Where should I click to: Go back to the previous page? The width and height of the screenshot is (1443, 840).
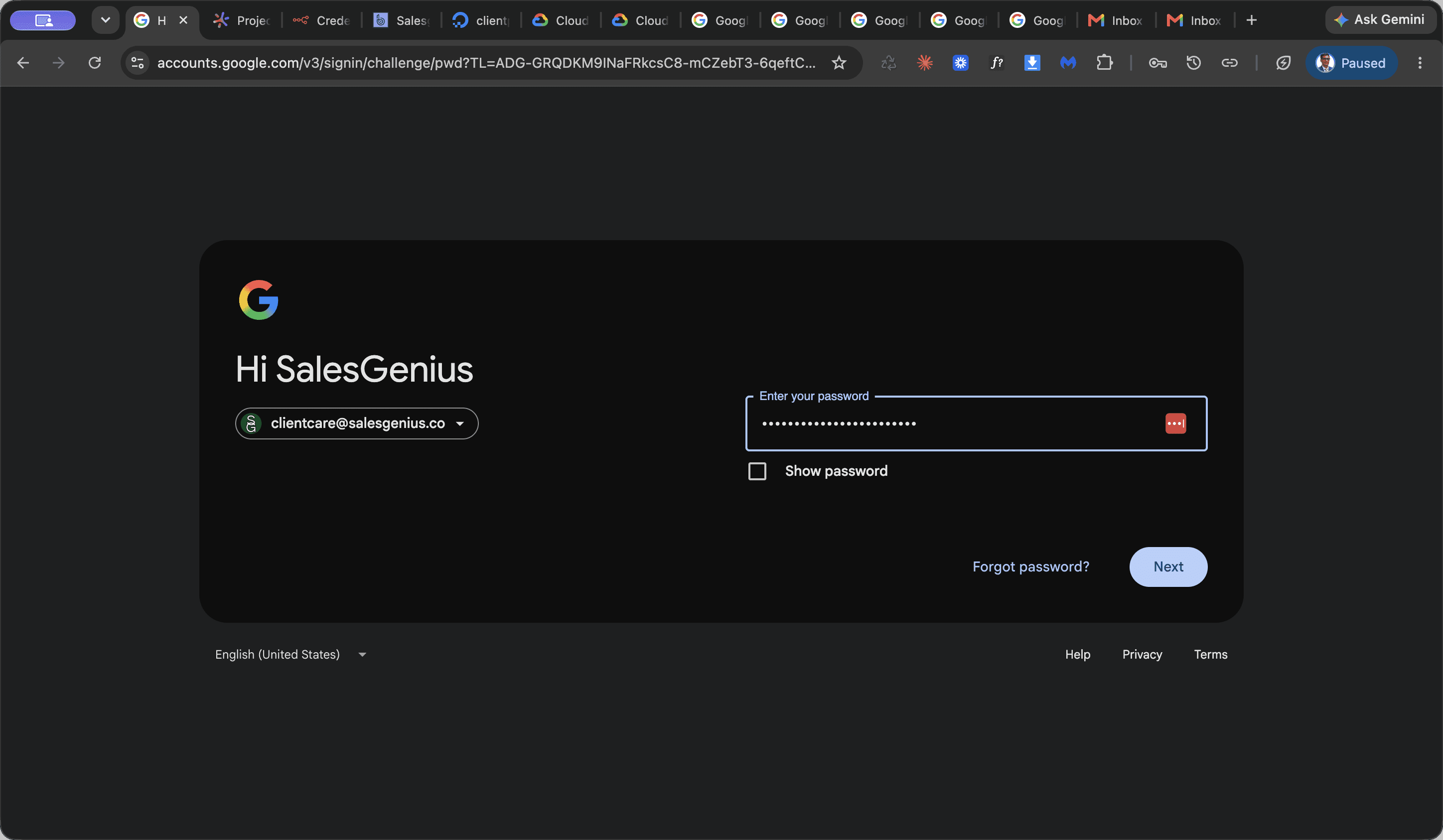coord(23,63)
